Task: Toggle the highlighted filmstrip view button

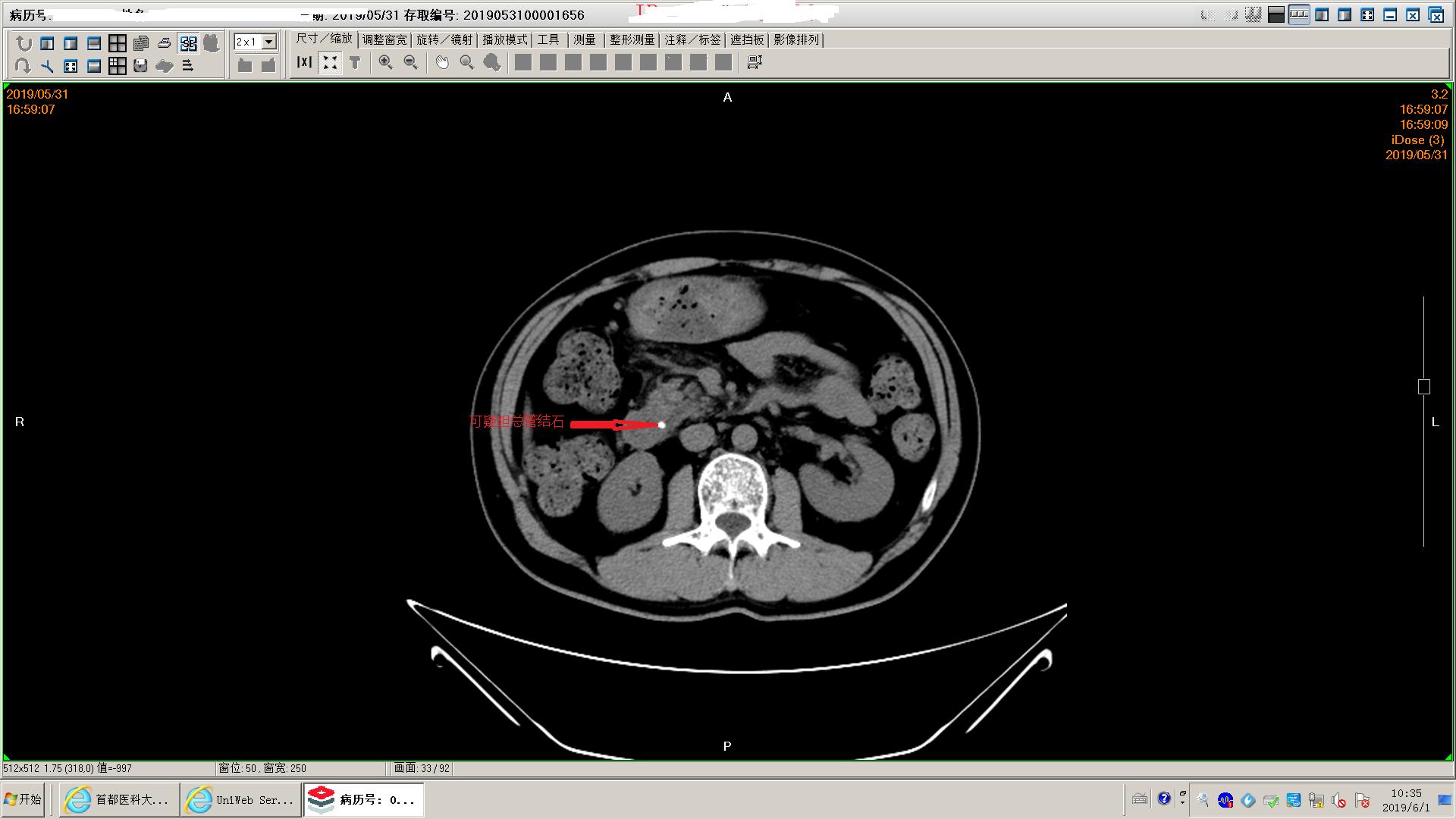Action: [1299, 14]
